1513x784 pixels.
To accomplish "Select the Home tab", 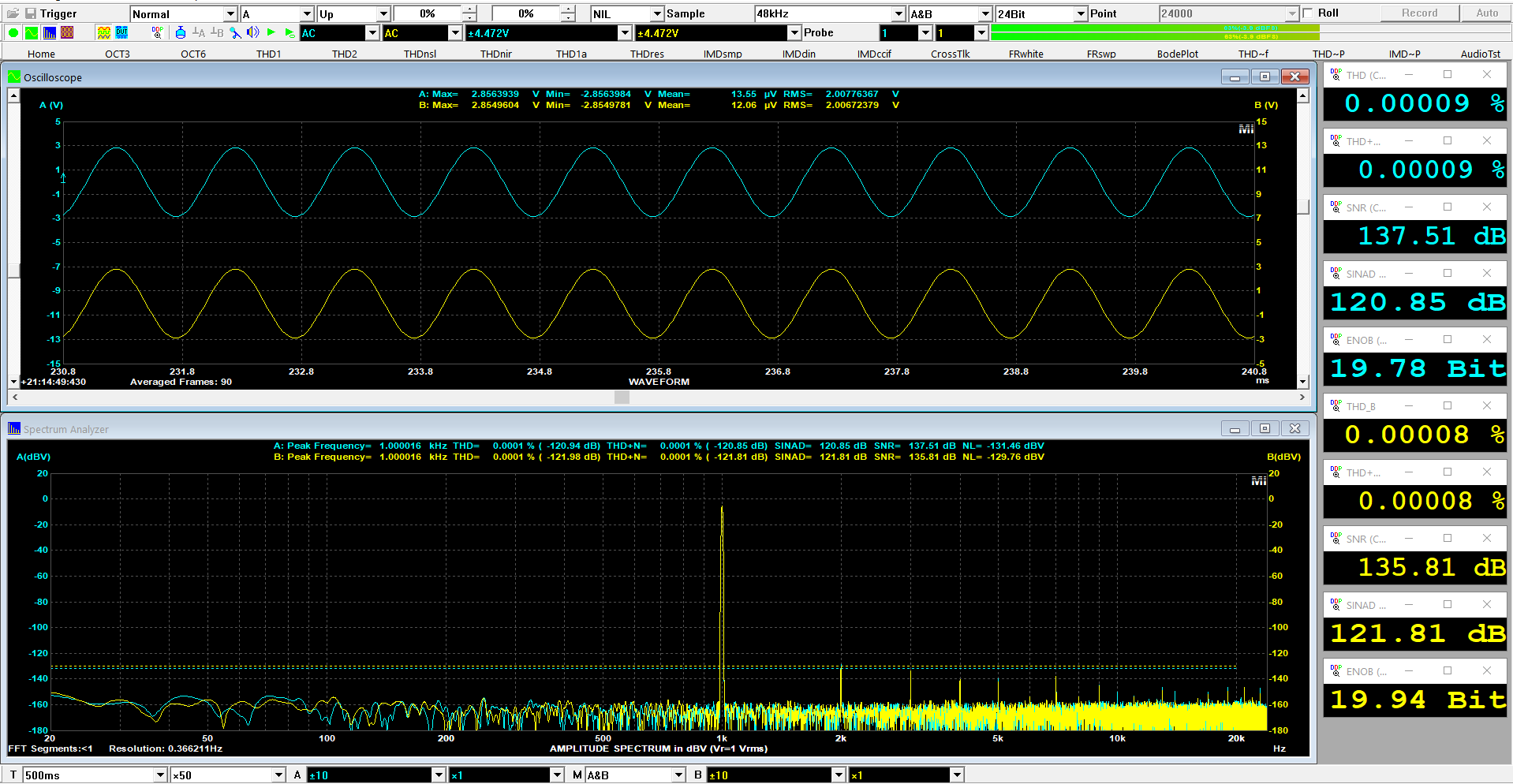I will point(41,54).
